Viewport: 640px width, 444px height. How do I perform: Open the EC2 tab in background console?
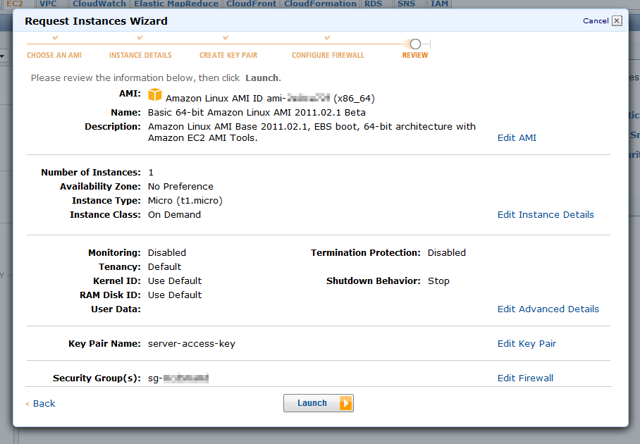15,4
